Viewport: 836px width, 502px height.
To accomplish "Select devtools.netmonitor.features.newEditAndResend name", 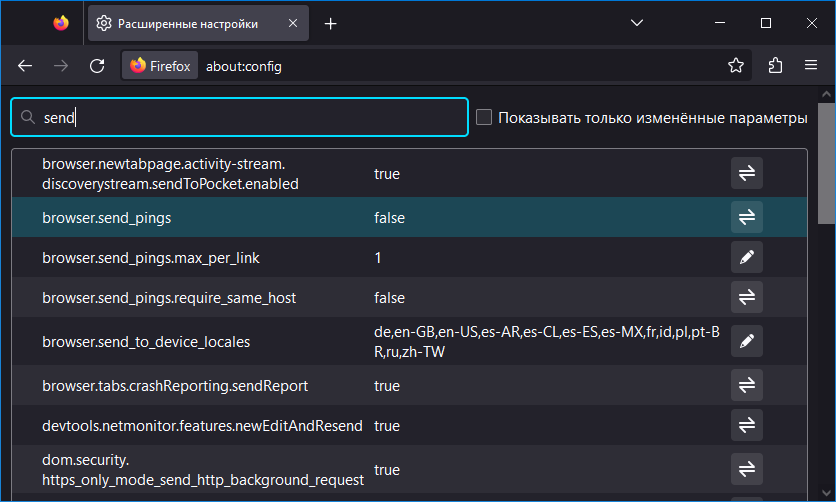I will pyautogui.click(x=202, y=426).
